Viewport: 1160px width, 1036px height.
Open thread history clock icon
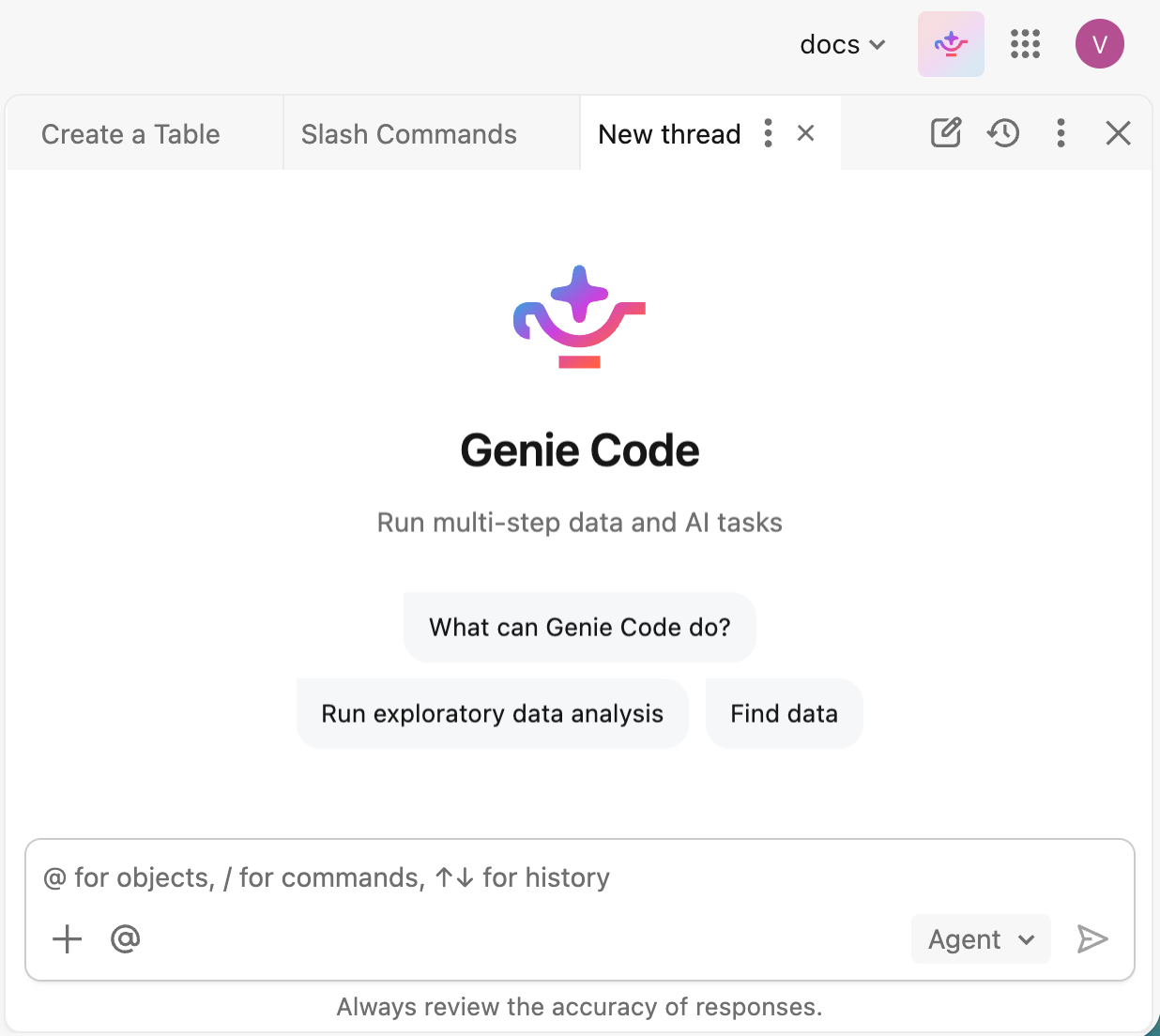tap(1003, 132)
